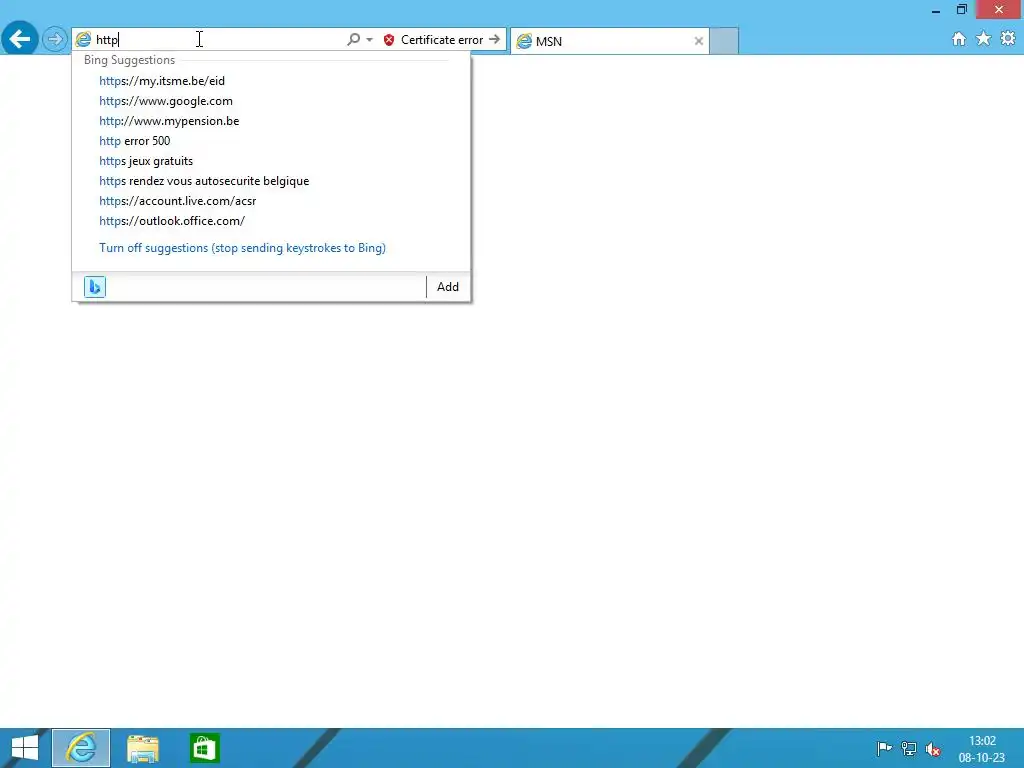Click Turn off suggestions link

coord(242,248)
